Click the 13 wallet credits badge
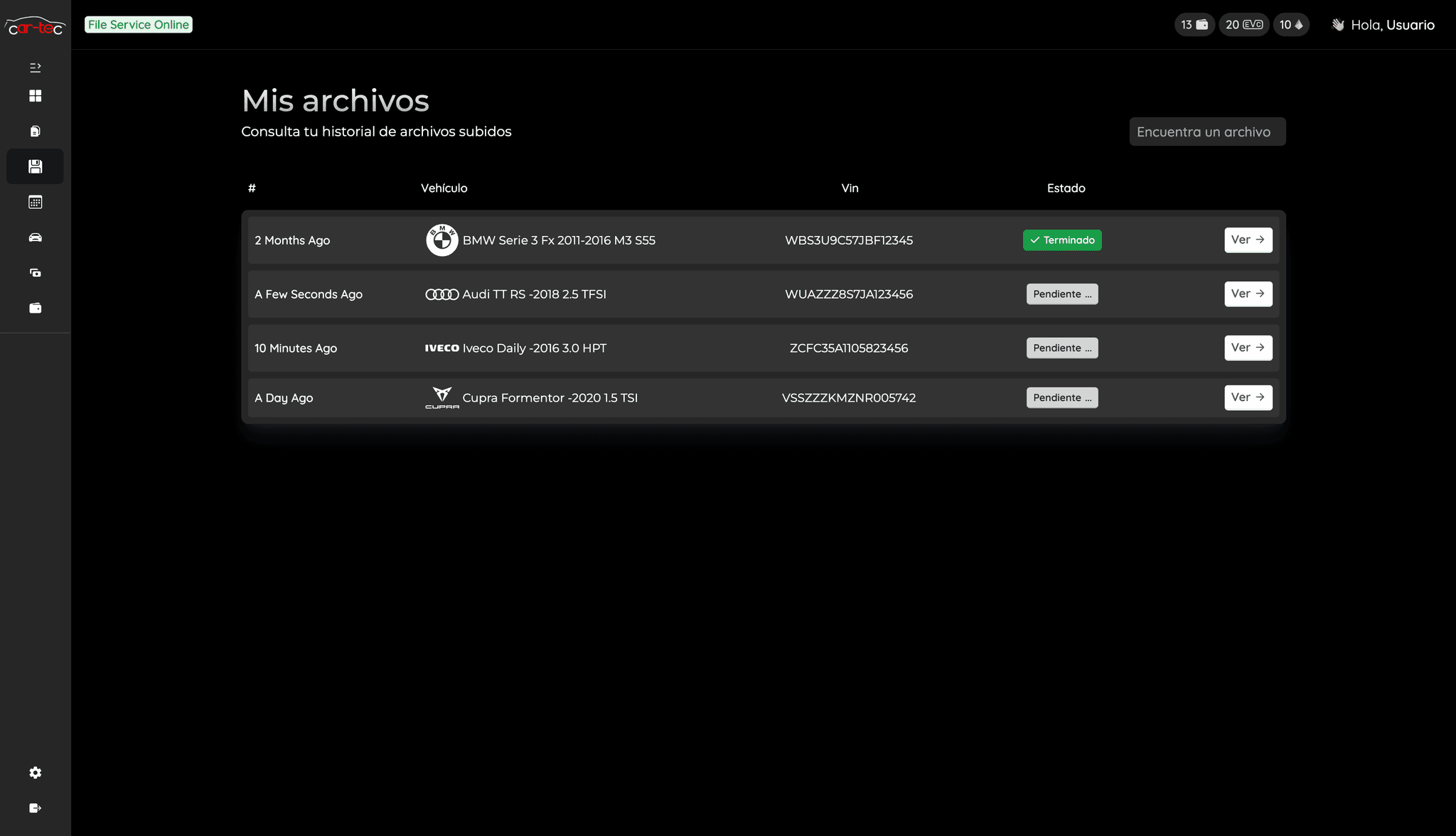The width and height of the screenshot is (1456, 836). tap(1194, 25)
